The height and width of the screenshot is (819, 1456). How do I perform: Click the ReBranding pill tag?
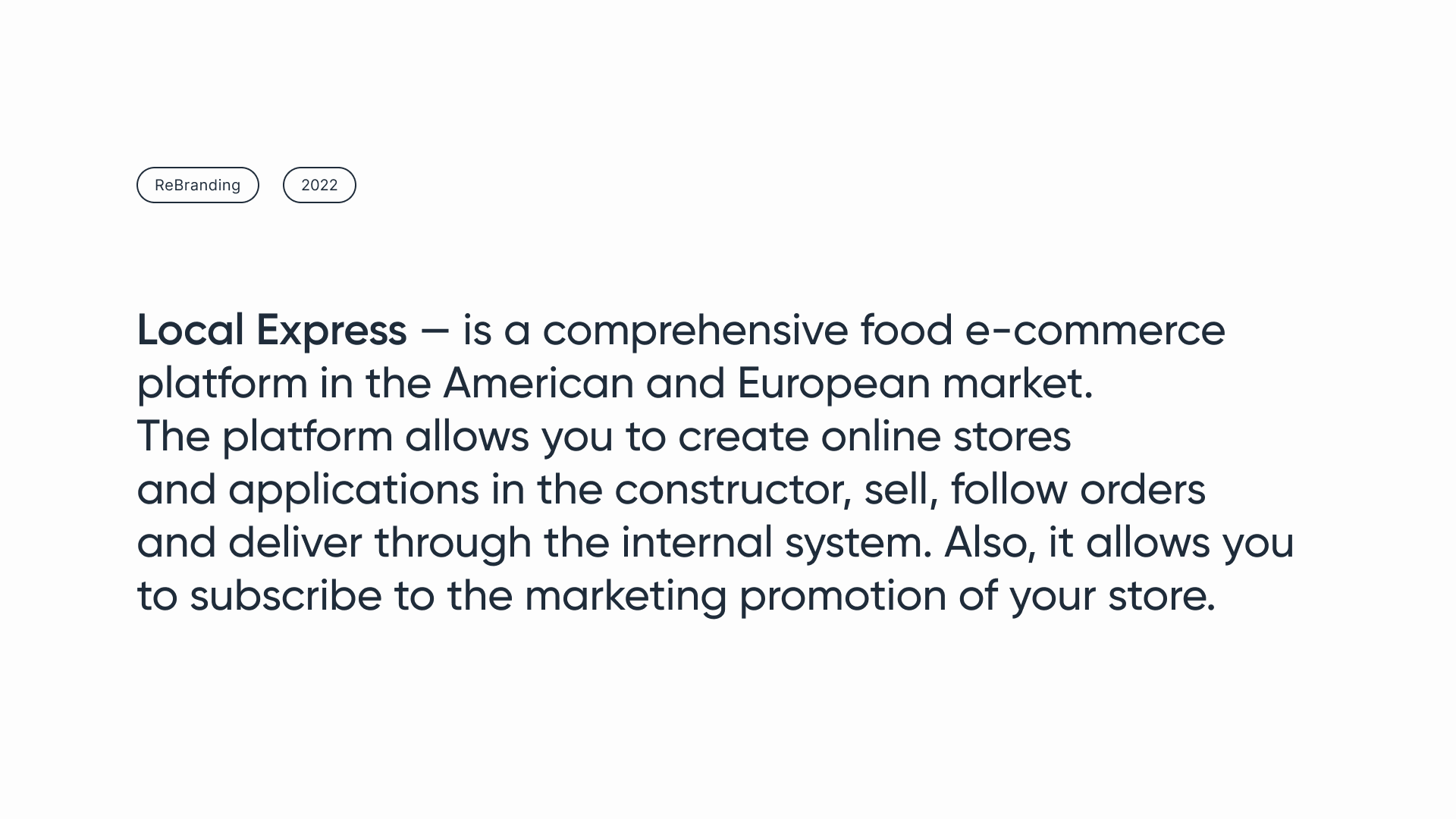point(198,185)
